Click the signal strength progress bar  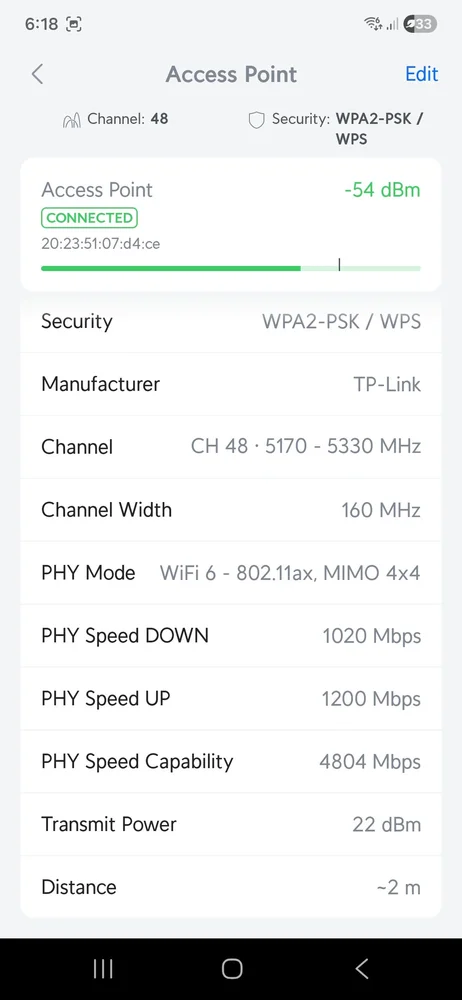[231, 268]
